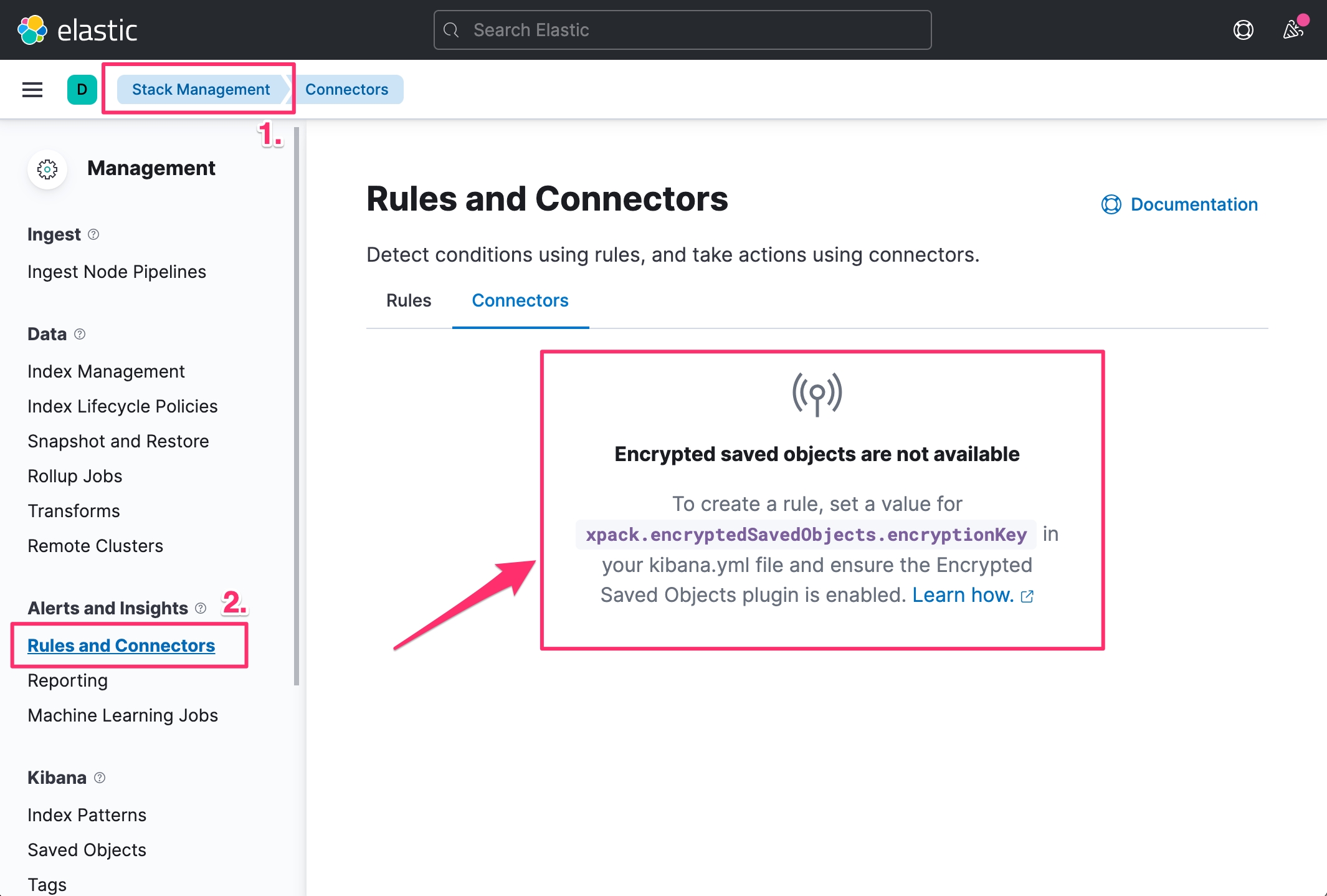Click the Rules and Connectors page title

[x=547, y=199]
